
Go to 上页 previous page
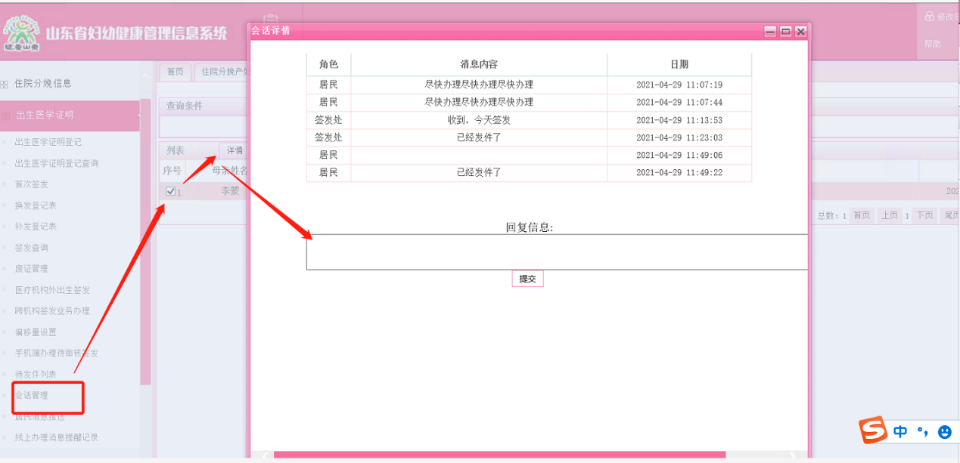click(x=890, y=216)
